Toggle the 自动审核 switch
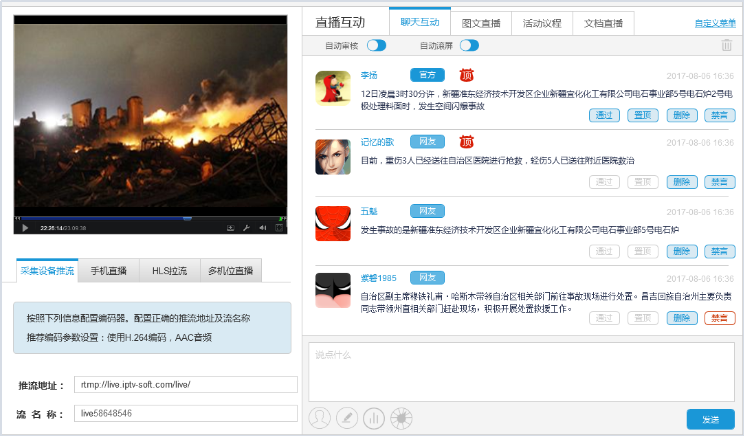Viewport: 744px width, 436px height. click(376, 45)
